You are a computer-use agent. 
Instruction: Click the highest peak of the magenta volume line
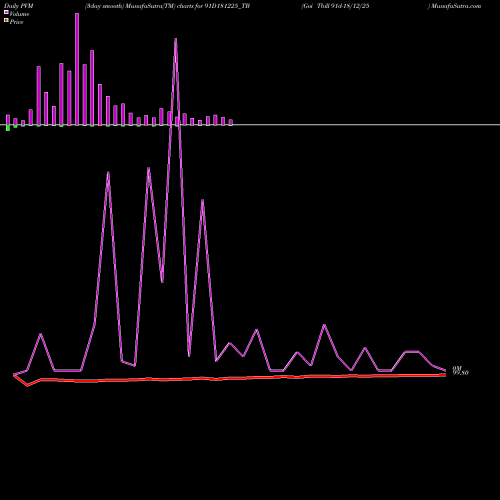click(x=176, y=39)
